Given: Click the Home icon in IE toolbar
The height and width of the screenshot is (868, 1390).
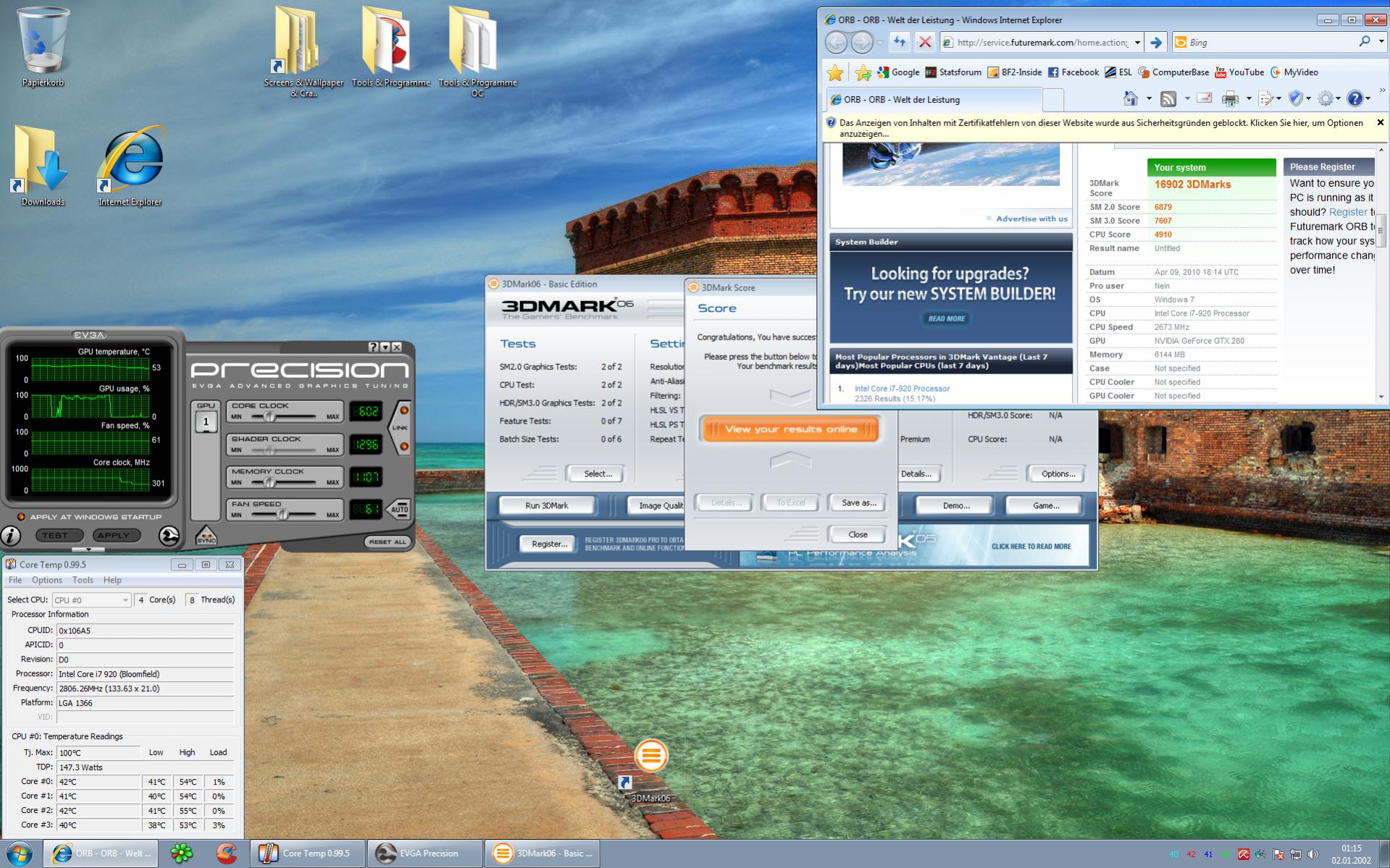Looking at the screenshot, I should click(1131, 98).
